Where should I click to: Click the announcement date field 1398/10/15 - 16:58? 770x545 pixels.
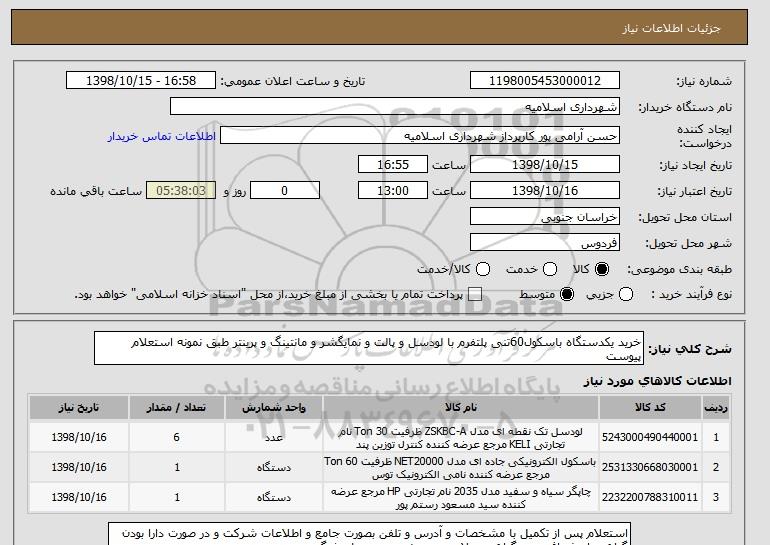(x=141, y=81)
